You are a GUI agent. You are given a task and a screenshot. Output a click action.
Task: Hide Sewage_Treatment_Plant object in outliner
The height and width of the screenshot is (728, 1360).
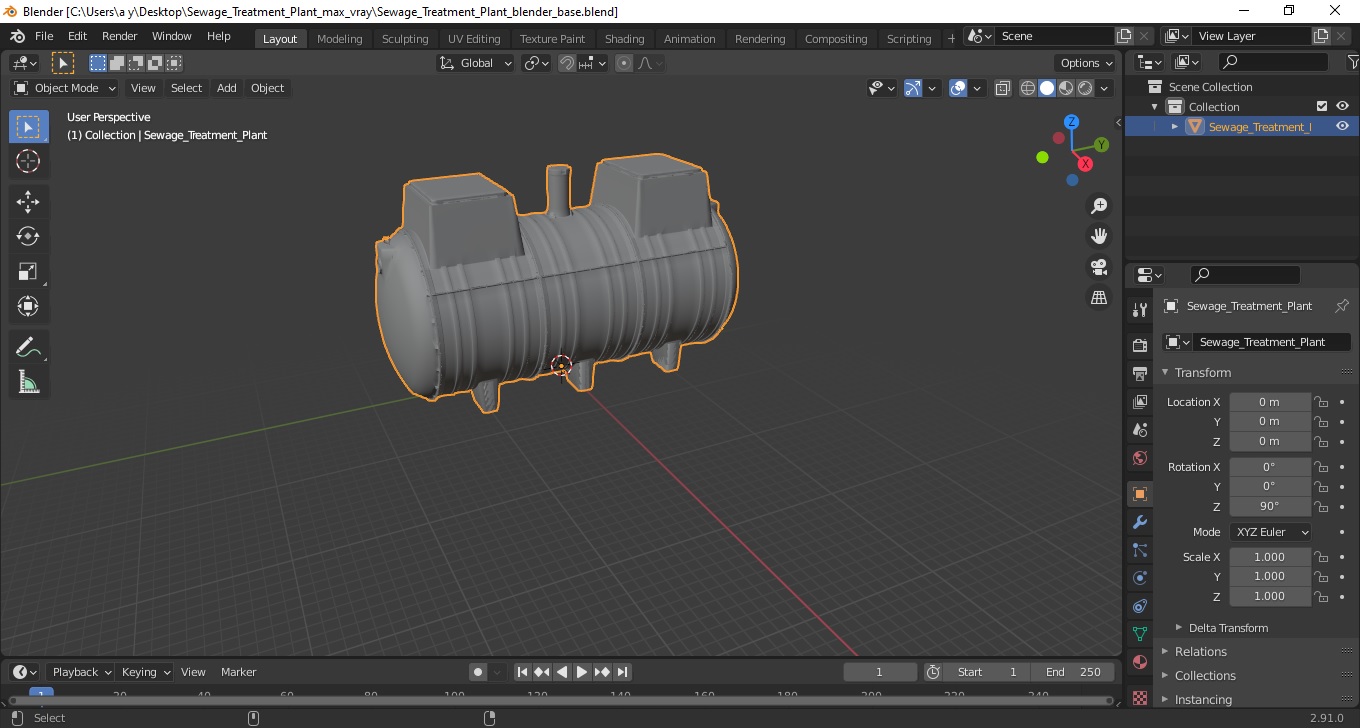[x=1342, y=126]
